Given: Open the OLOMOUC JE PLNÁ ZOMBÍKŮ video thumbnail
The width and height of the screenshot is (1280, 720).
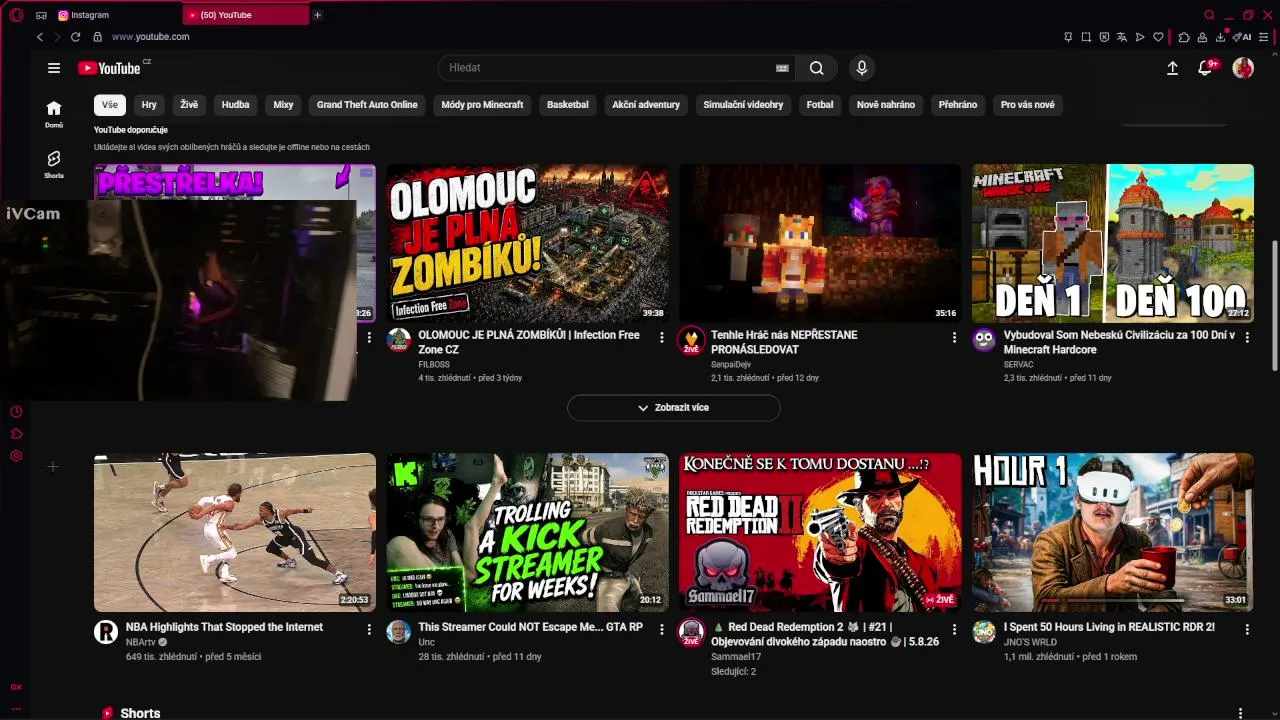Looking at the screenshot, I should pos(528,243).
